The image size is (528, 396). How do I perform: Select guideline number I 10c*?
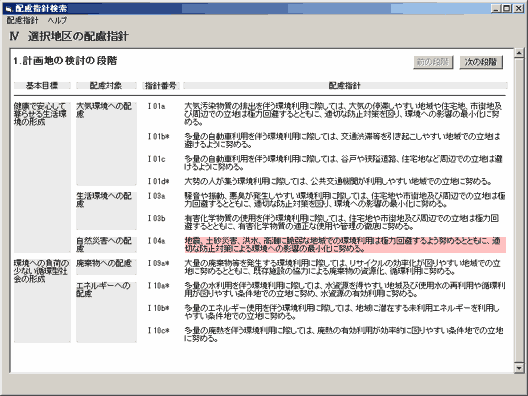click(158, 331)
